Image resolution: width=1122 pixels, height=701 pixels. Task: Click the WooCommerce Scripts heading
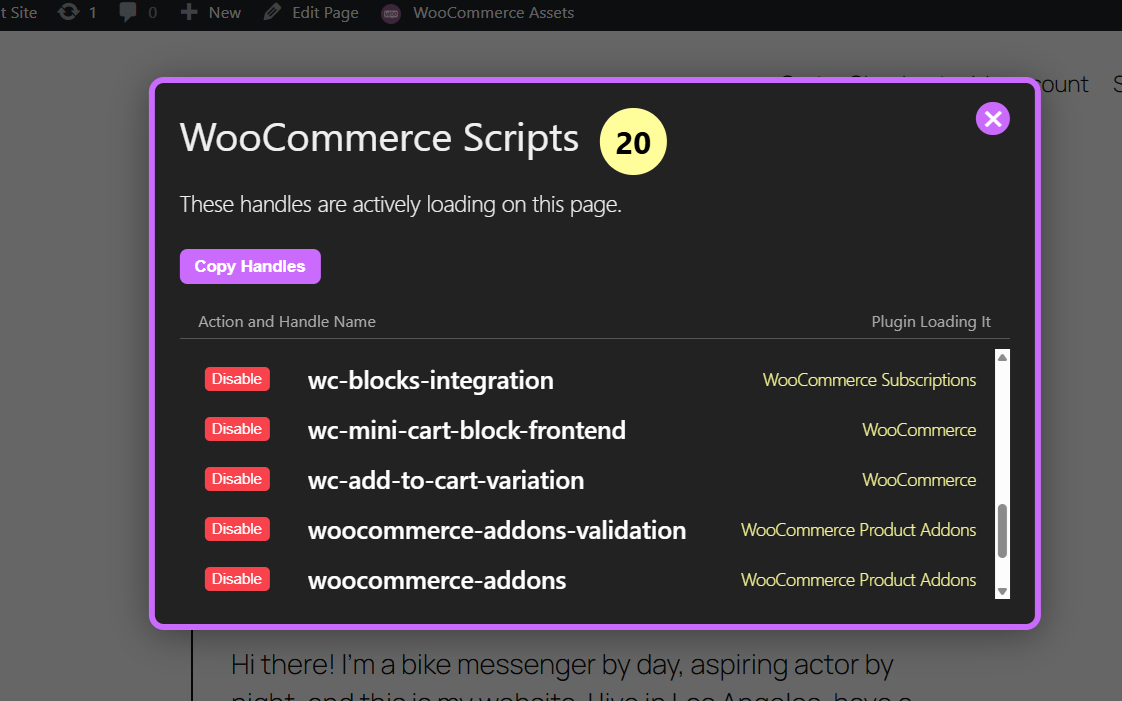[379, 138]
